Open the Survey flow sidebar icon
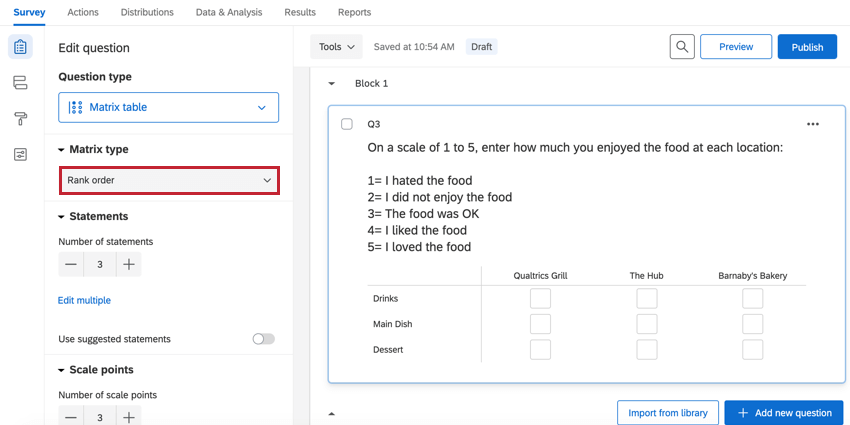Screen dimensions: 850x425 pyautogui.click(x=20, y=83)
